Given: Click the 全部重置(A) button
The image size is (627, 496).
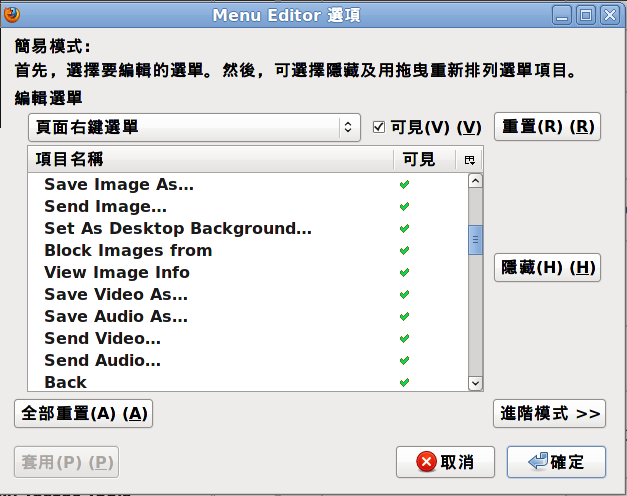Looking at the screenshot, I should [84, 413].
